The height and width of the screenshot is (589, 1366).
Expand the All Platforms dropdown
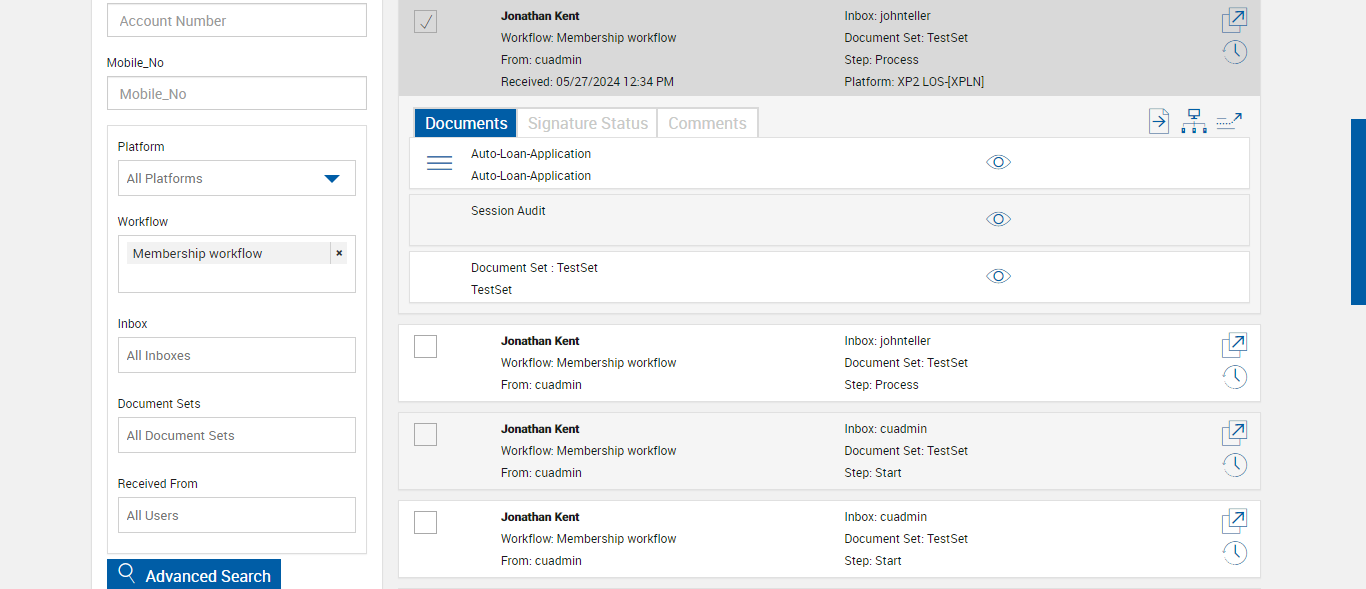(236, 178)
